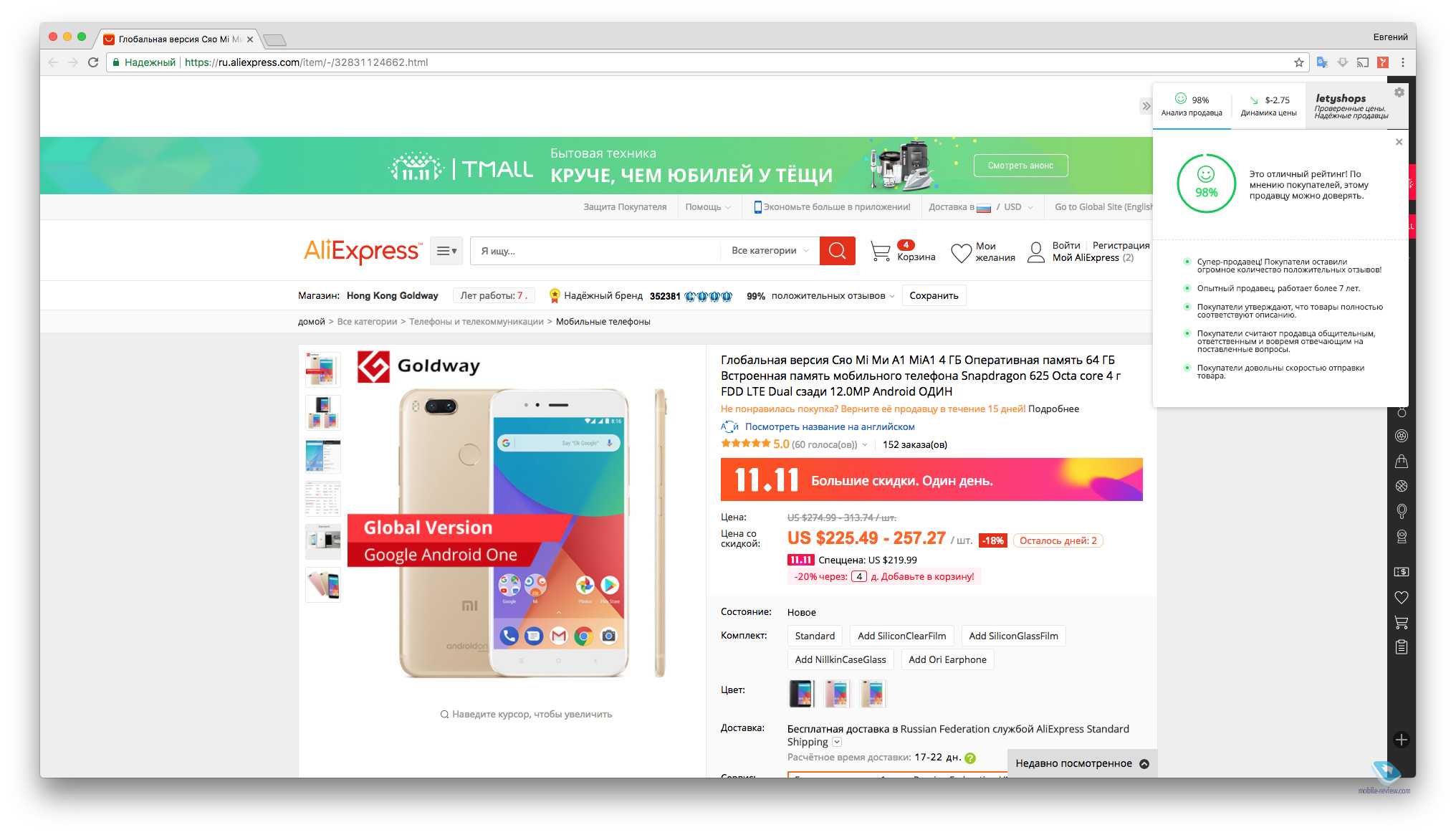Expand the Все категории search dropdown
This screenshot has width=1456, height=835.
[770, 251]
